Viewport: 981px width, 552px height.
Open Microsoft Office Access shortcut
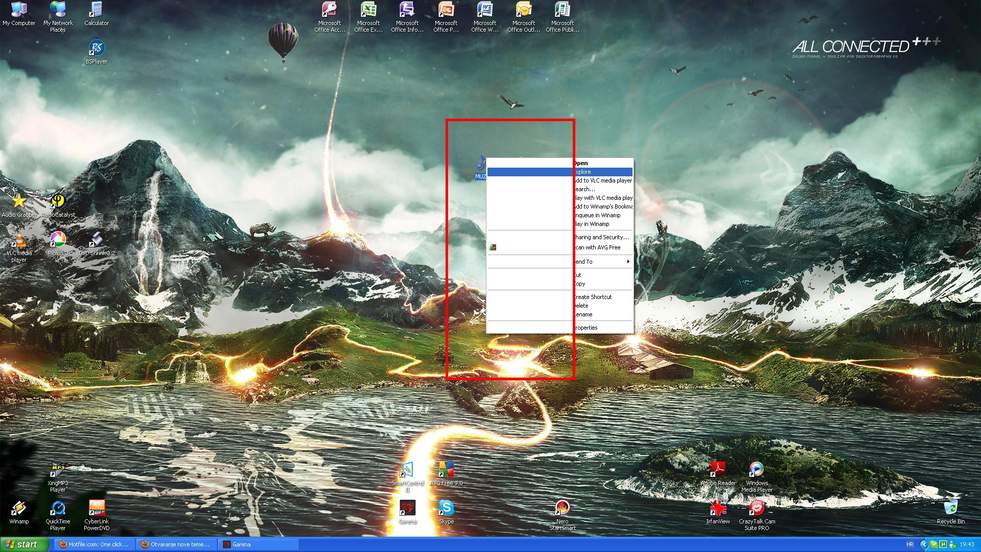(x=329, y=17)
